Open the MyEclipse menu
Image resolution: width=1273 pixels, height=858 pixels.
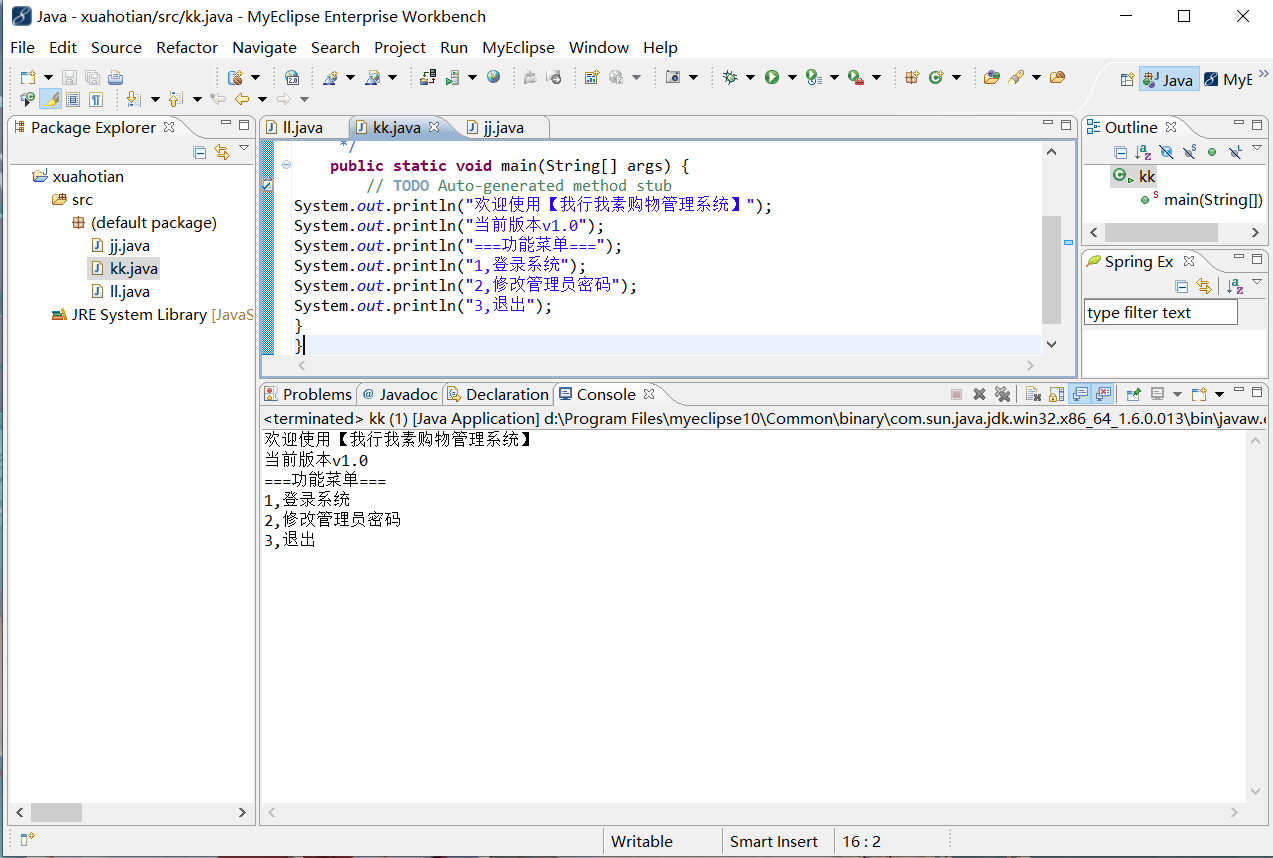pos(518,47)
